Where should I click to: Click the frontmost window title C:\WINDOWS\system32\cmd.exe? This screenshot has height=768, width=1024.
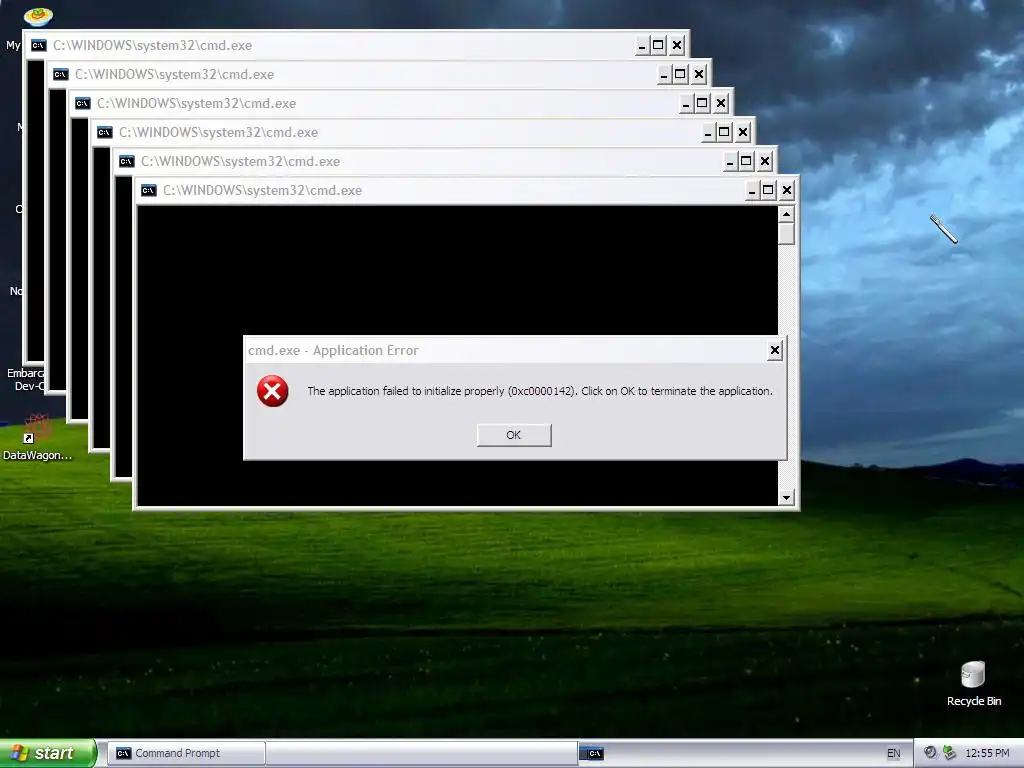(x=262, y=191)
